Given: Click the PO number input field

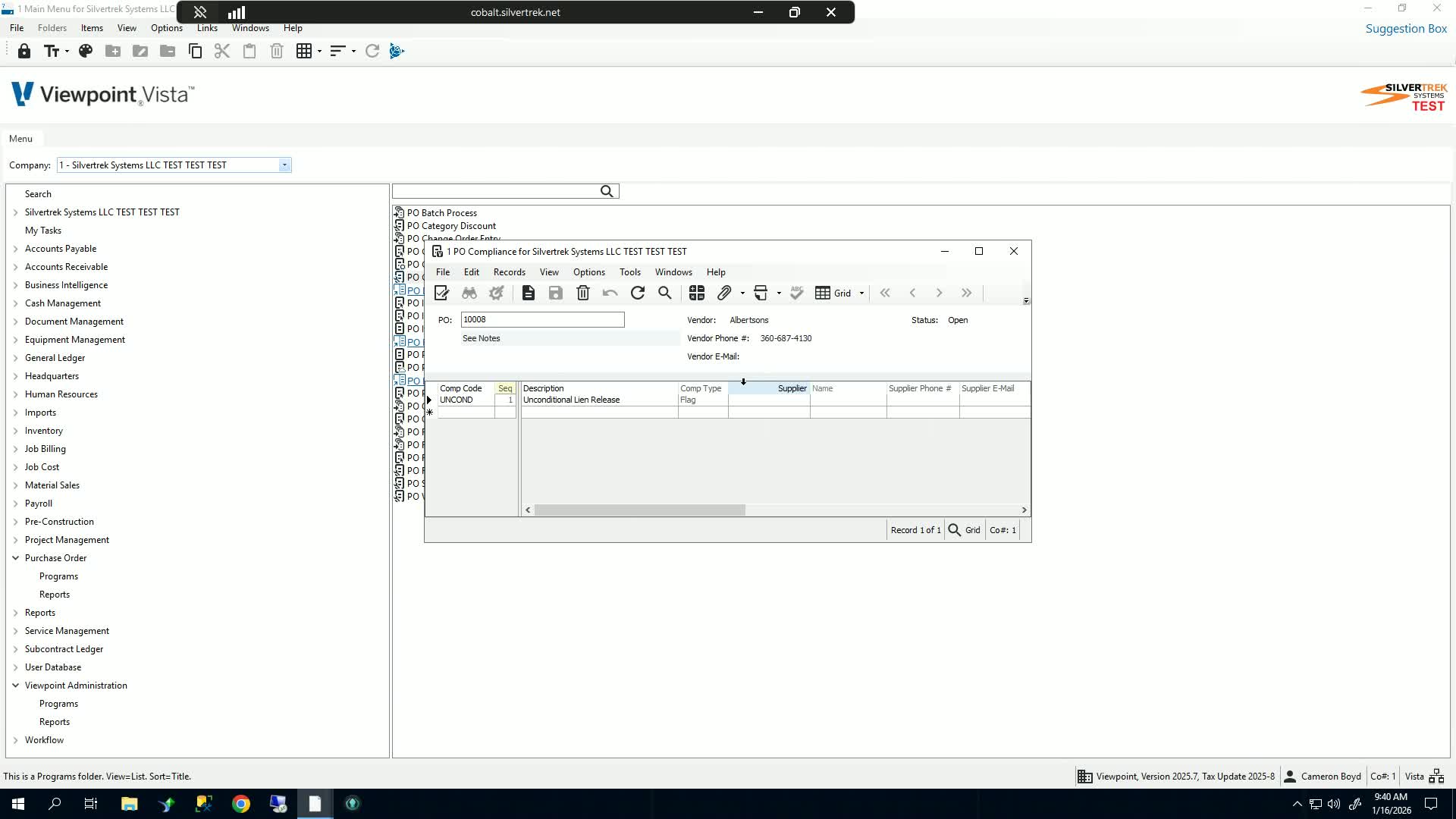Looking at the screenshot, I should tap(542, 320).
